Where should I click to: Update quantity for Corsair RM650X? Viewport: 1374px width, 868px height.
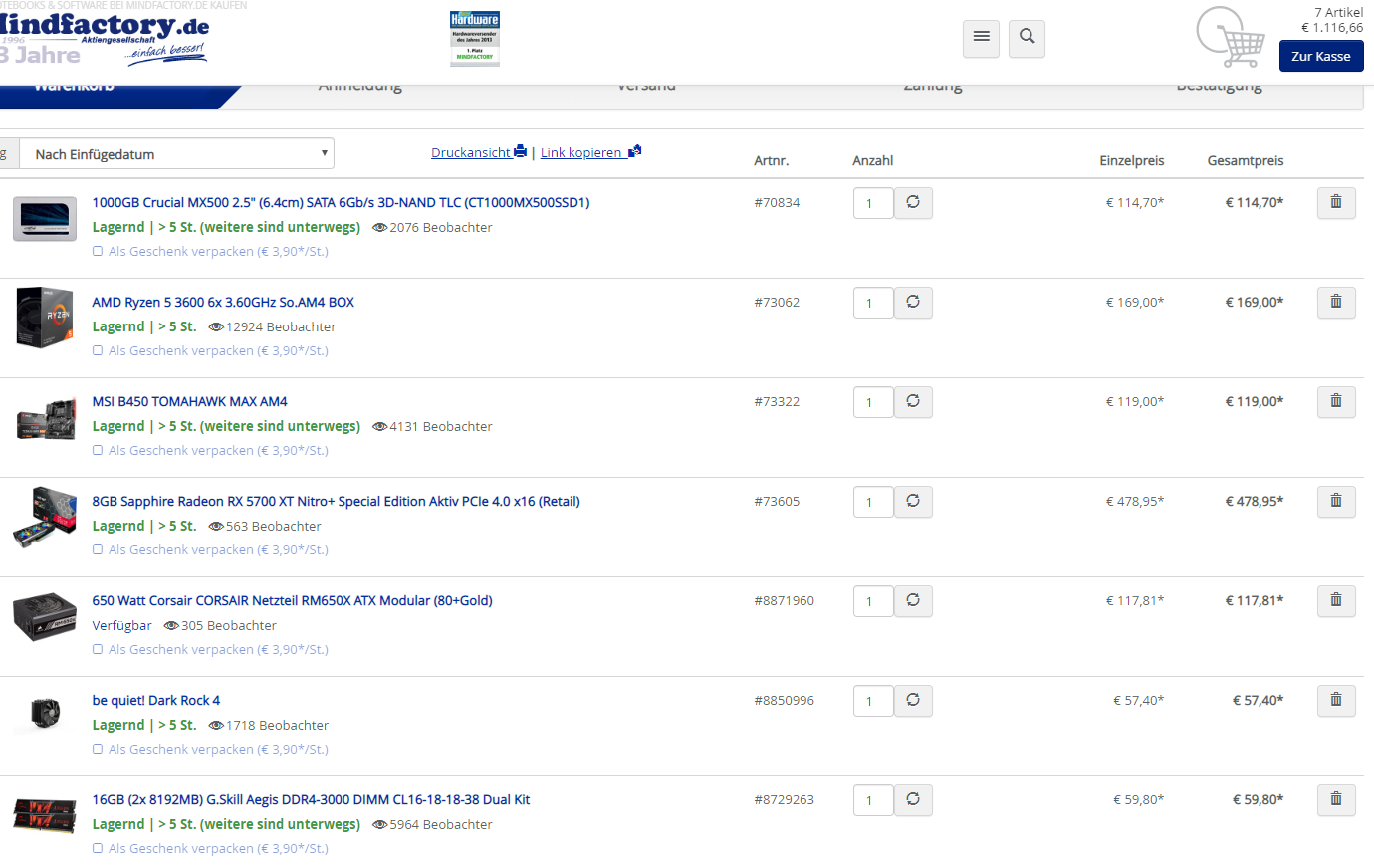tap(913, 600)
